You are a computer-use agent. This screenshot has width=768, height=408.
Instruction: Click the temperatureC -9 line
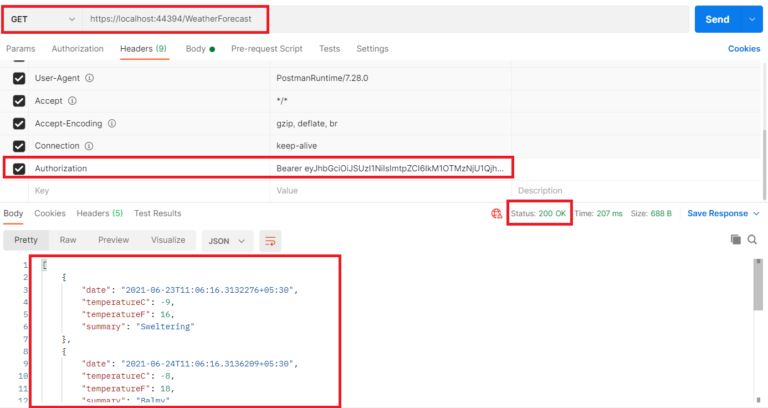point(128,302)
